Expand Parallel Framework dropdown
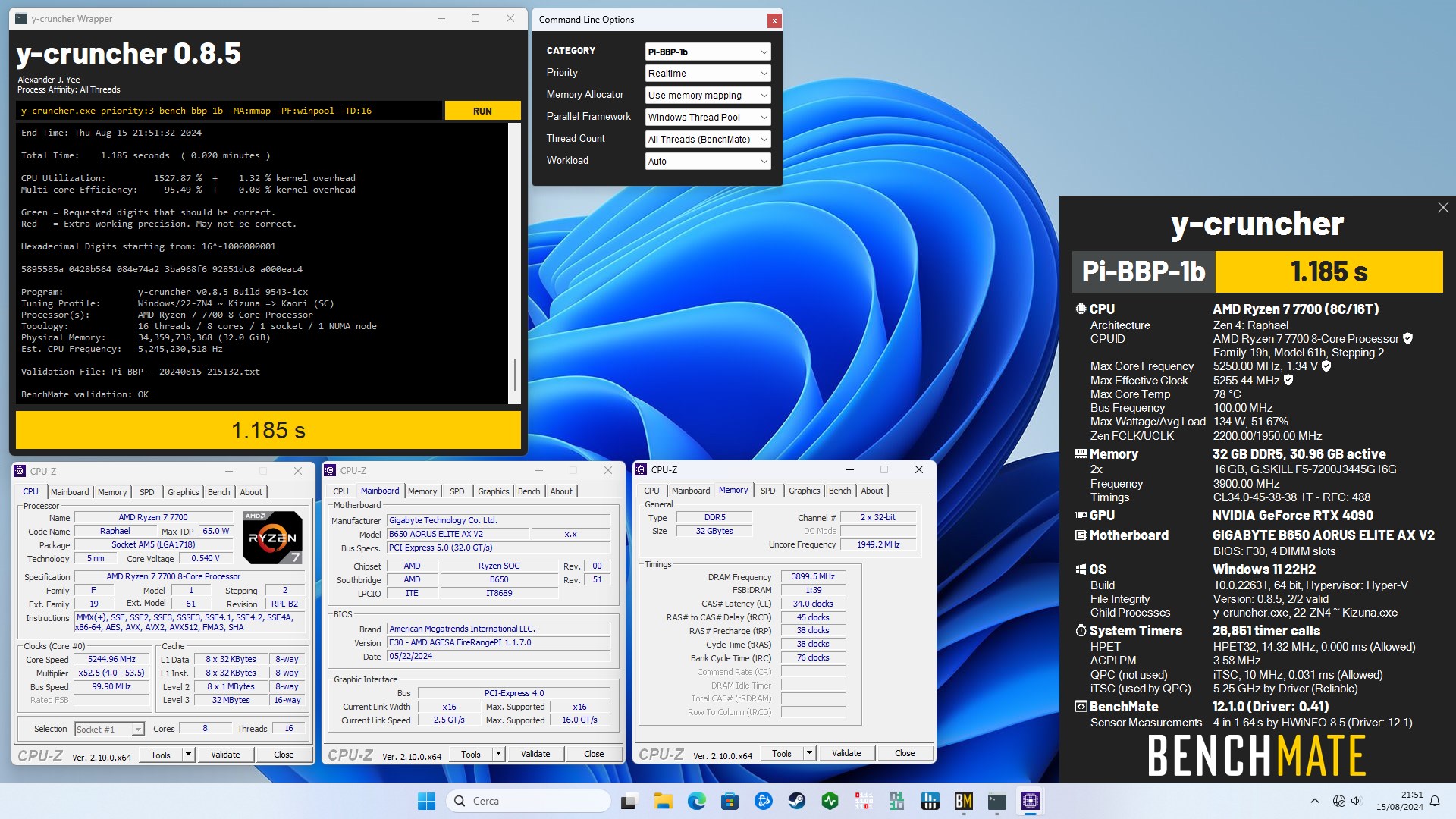This screenshot has height=819, width=1456. coord(708,117)
